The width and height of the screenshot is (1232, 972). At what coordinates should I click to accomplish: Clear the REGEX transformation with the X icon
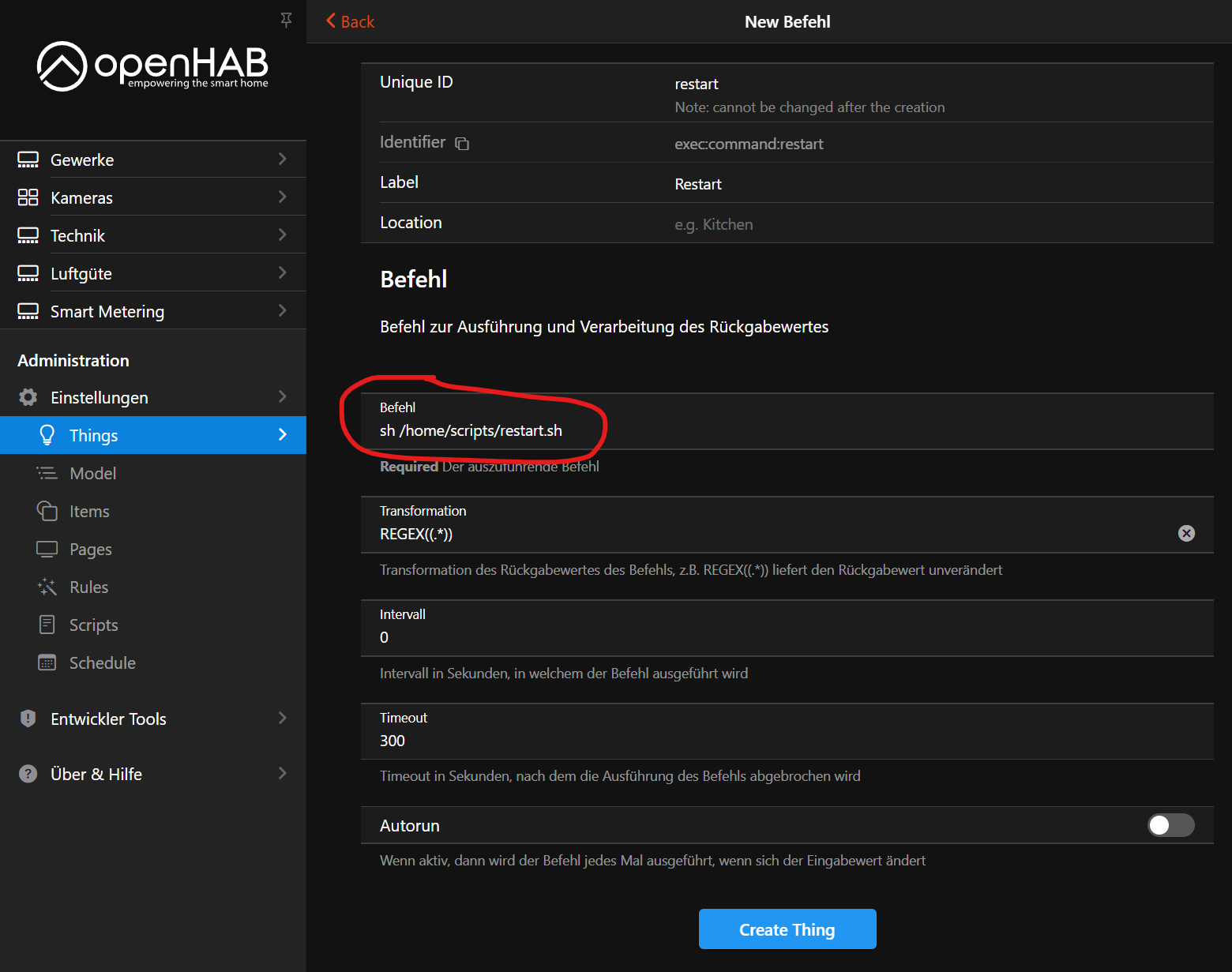pos(1186,534)
